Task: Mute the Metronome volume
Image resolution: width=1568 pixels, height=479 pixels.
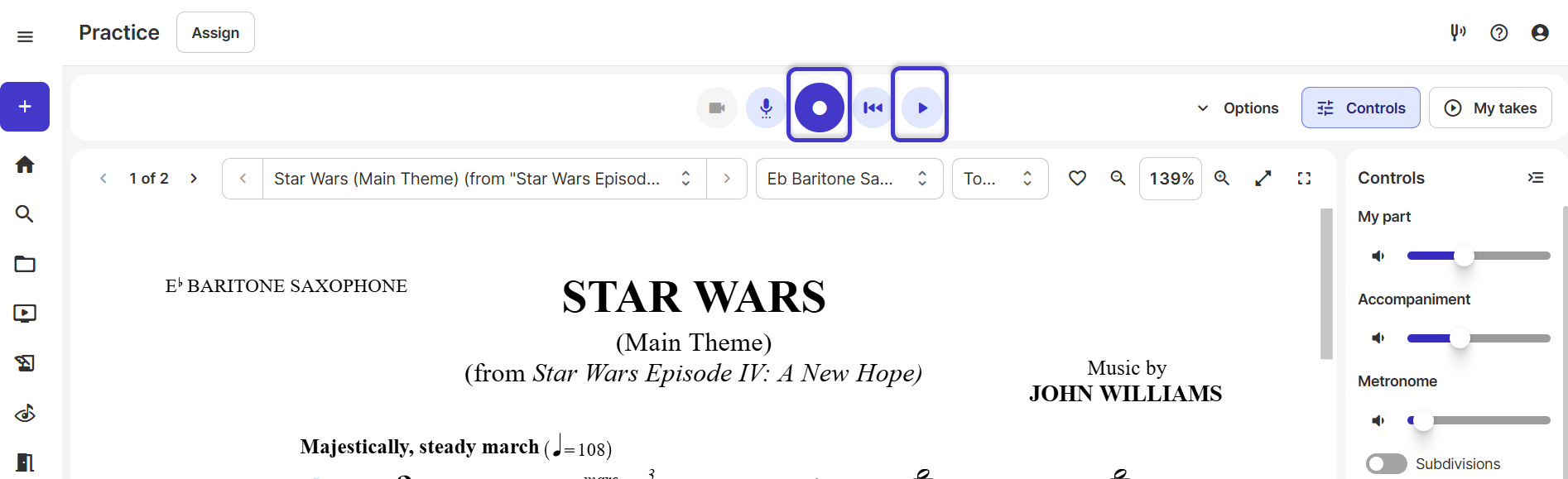Action: [x=1378, y=420]
